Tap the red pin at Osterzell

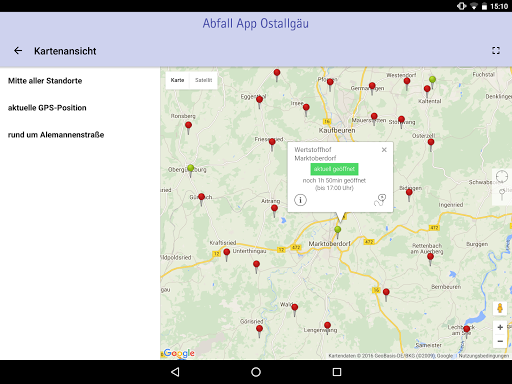coord(431,143)
